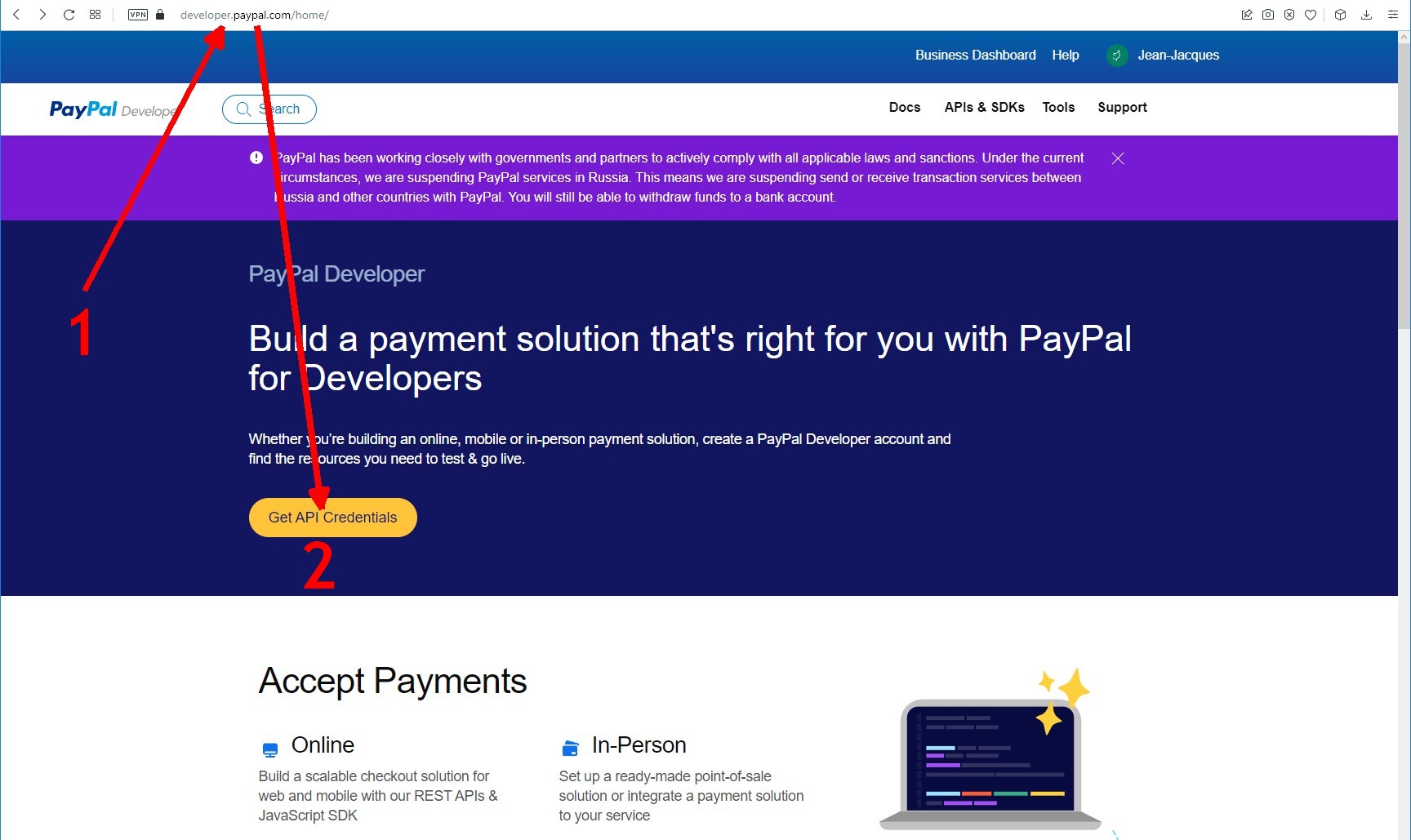
Task: Click the 'Build a payment solution' headline
Action: tap(690, 358)
